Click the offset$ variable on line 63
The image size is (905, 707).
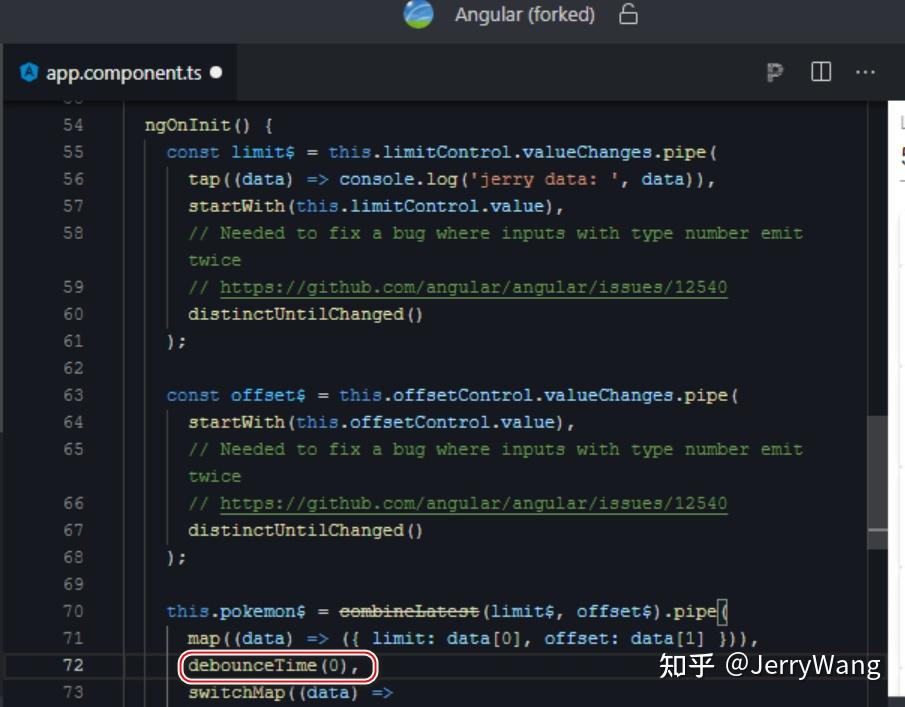point(268,395)
